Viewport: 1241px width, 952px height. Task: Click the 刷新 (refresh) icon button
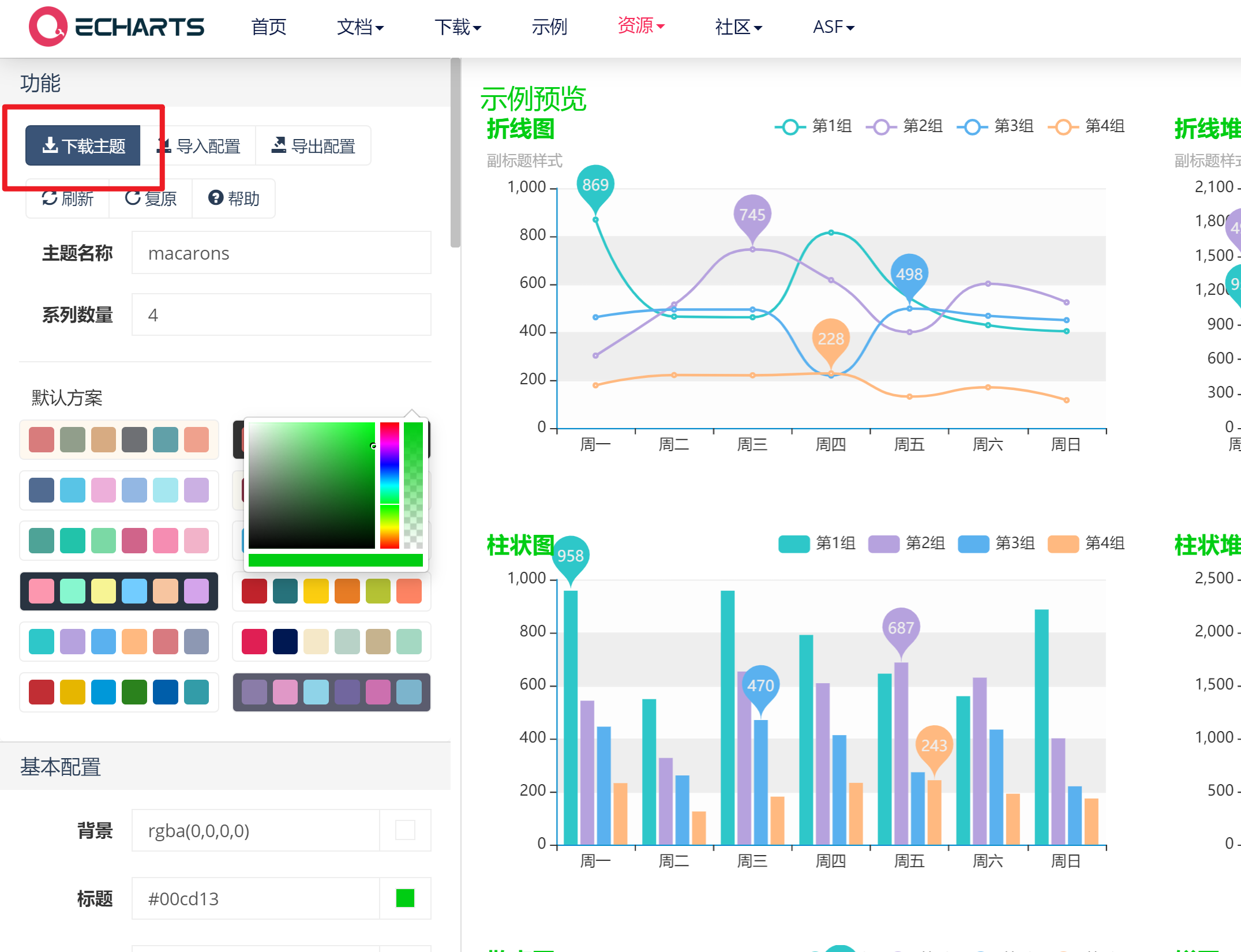point(50,198)
